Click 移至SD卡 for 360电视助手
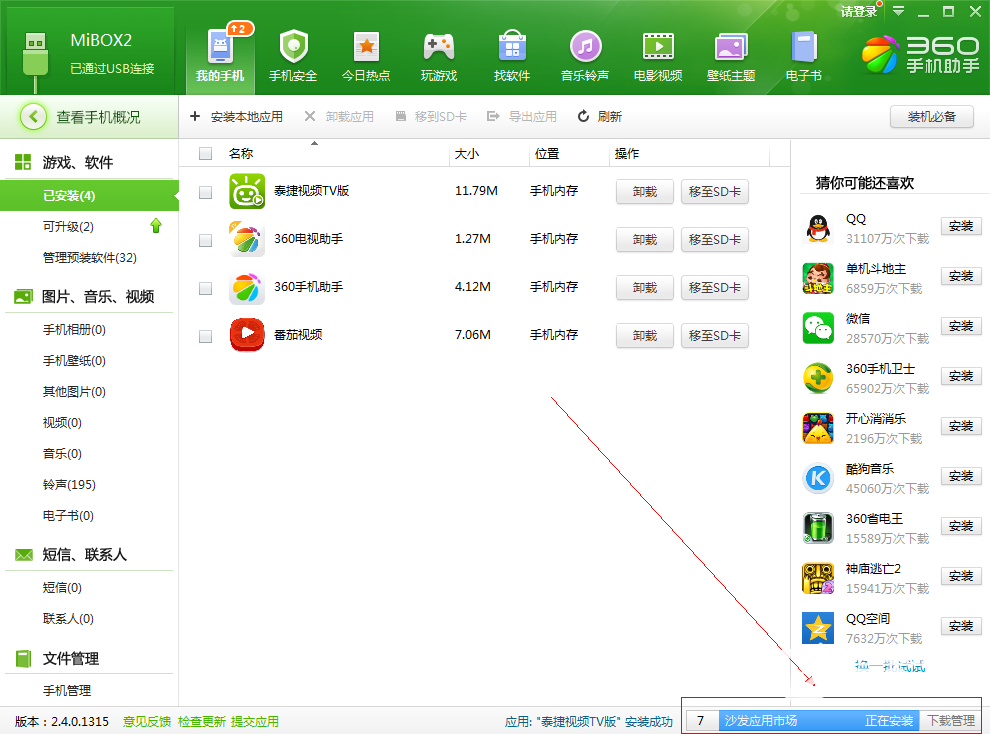The height and width of the screenshot is (734, 990). 715,239
